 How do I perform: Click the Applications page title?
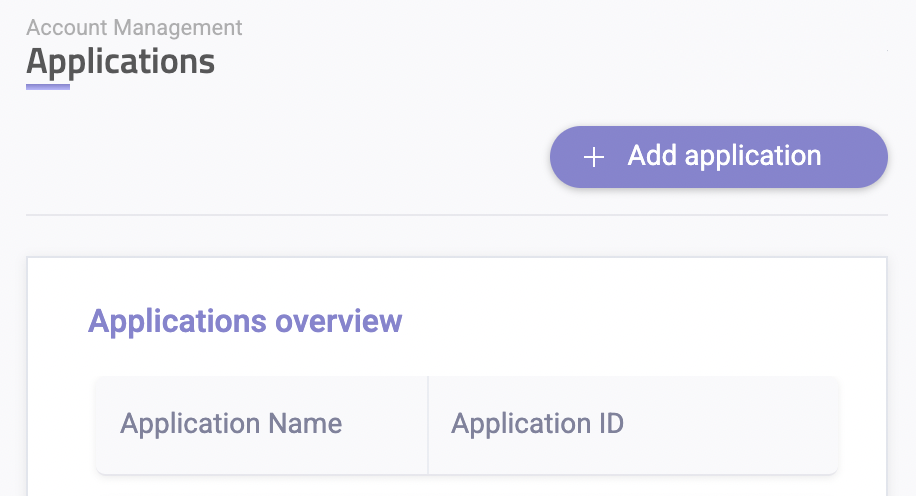pyautogui.click(x=120, y=62)
